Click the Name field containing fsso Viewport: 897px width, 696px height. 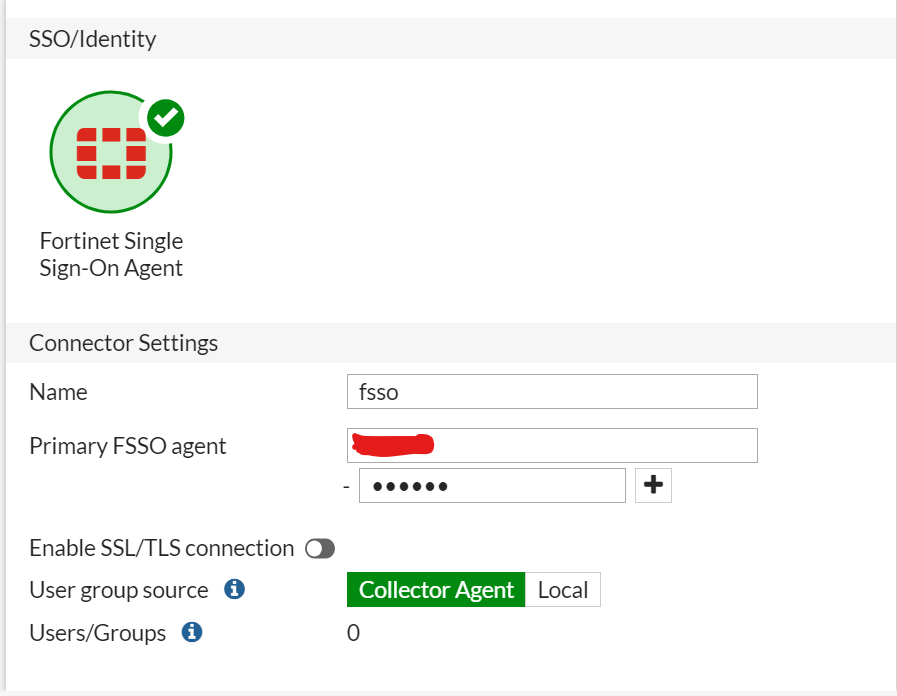pos(551,392)
